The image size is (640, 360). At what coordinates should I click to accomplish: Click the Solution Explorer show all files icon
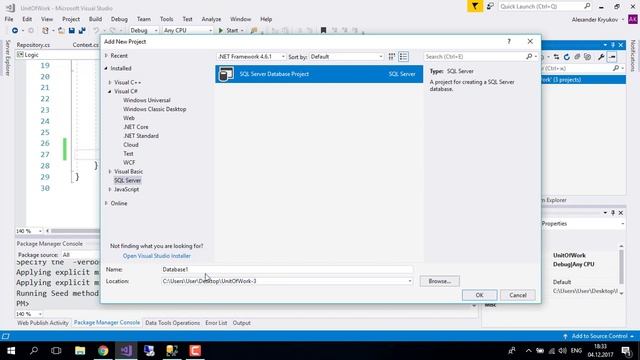pyautogui.click(x=587, y=57)
